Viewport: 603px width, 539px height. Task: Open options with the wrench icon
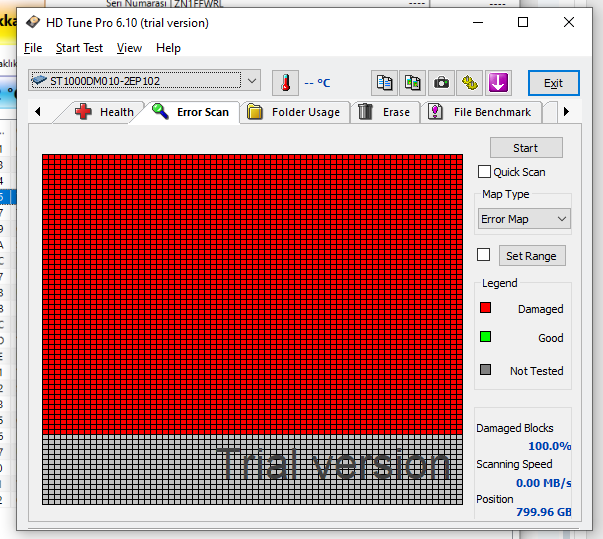(470, 83)
